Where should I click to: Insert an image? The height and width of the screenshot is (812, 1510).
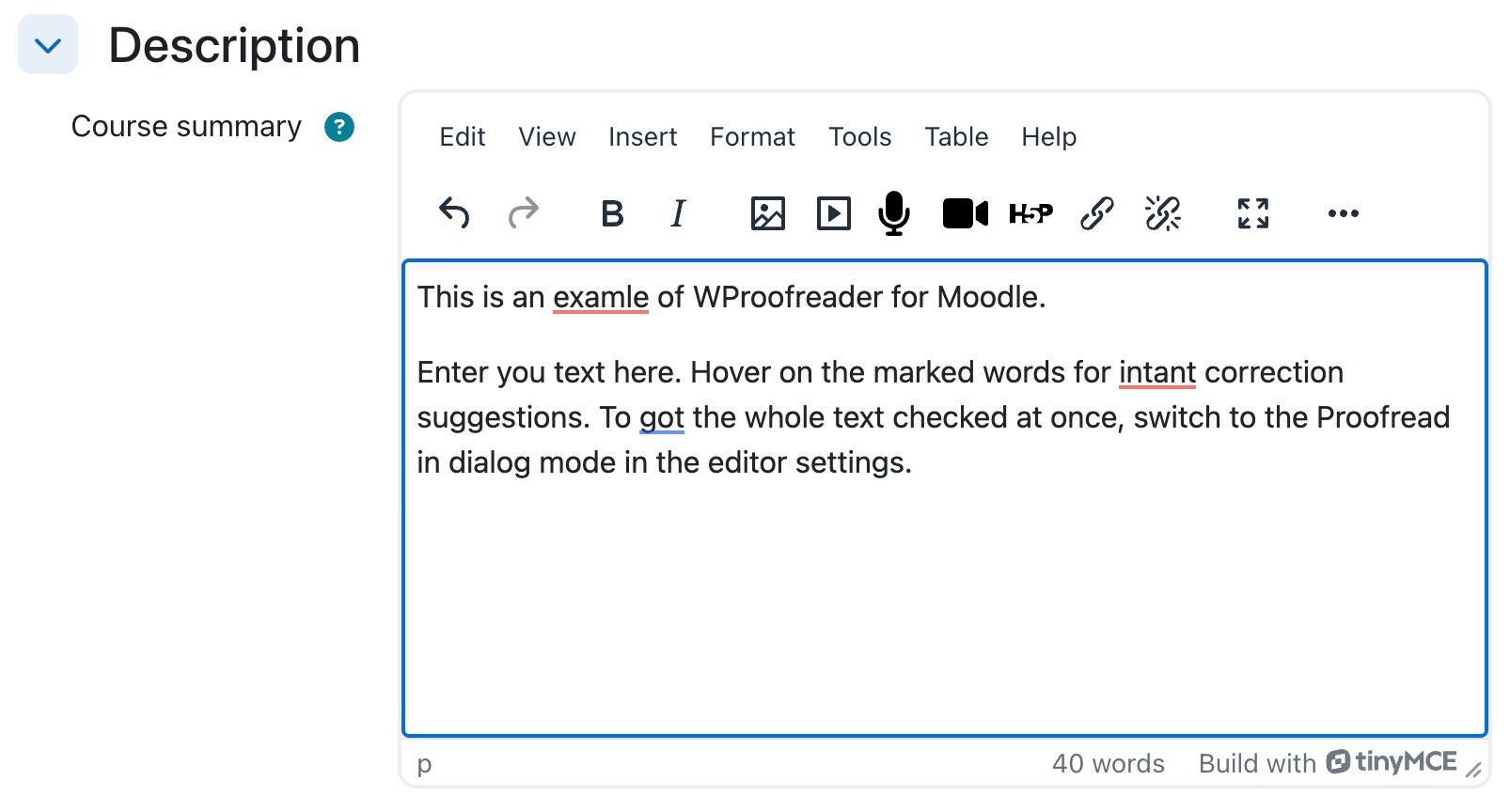(x=768, y=213)
